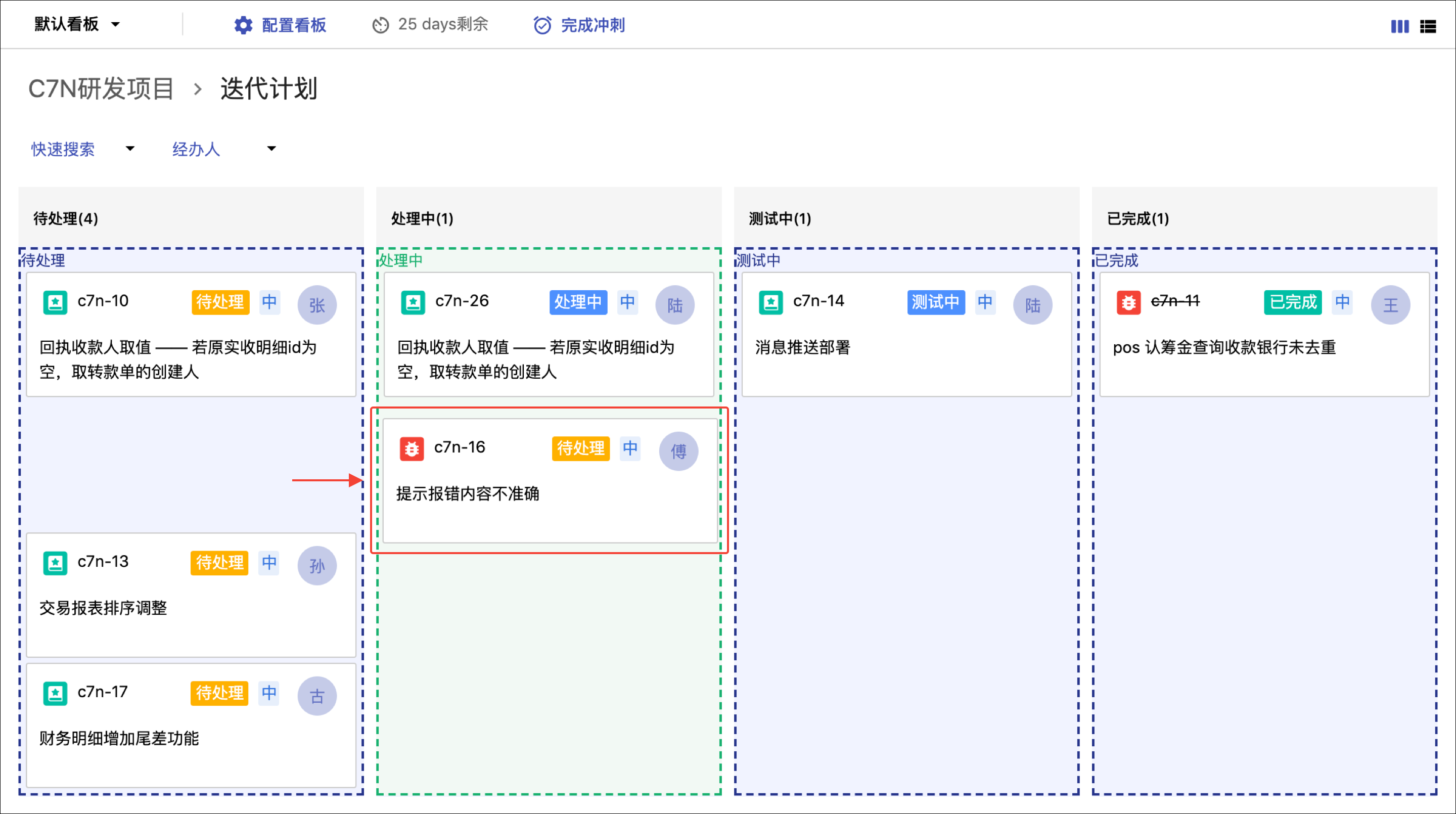This screenshot has height=814, width=1456.
Task: Click the clock icon beside 25 days剩余
Action: click(380, 25)
